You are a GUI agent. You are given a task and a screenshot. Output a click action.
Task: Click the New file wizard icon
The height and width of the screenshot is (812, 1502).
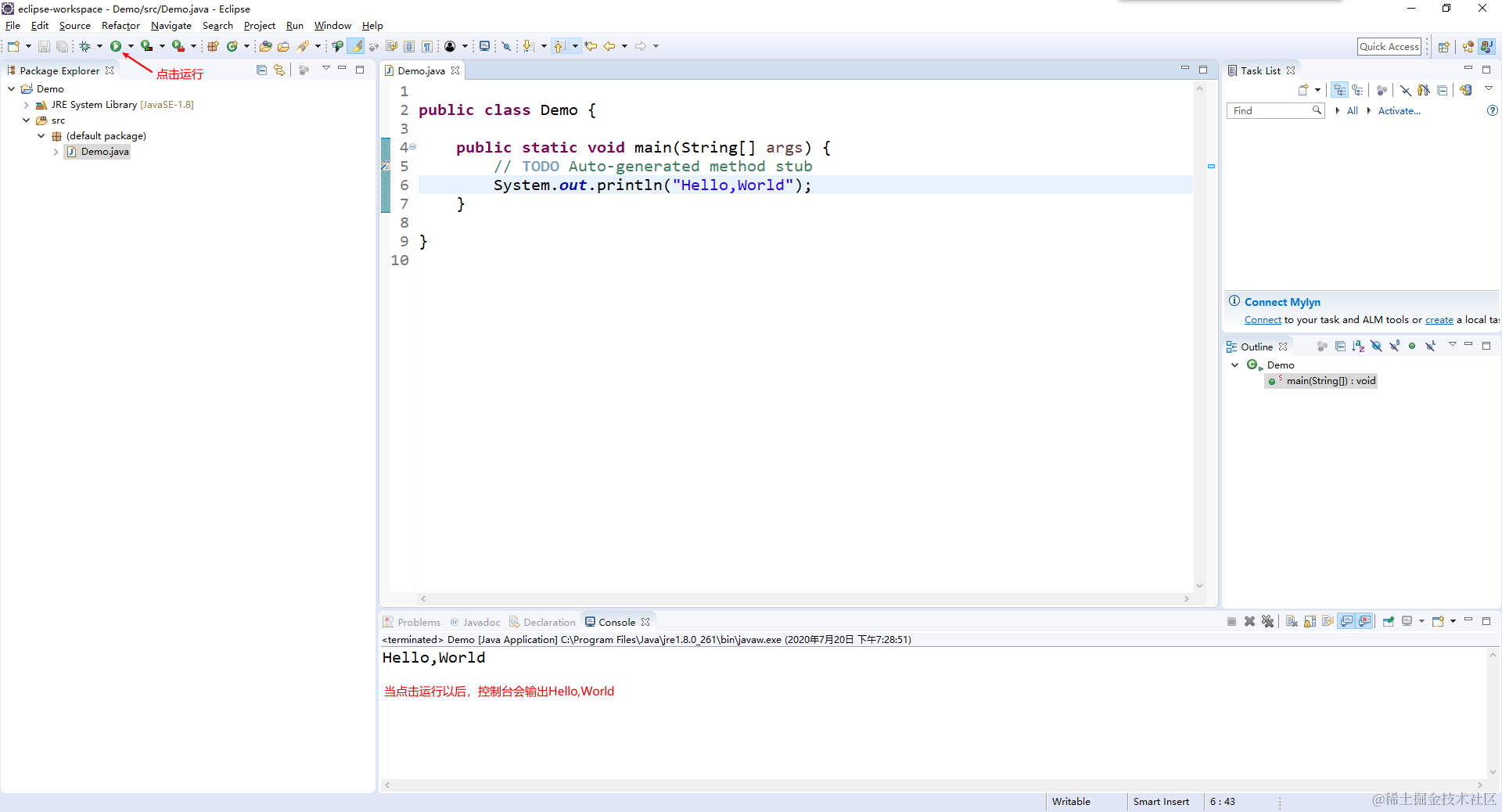pyautogui.click(x=13, y=46)
